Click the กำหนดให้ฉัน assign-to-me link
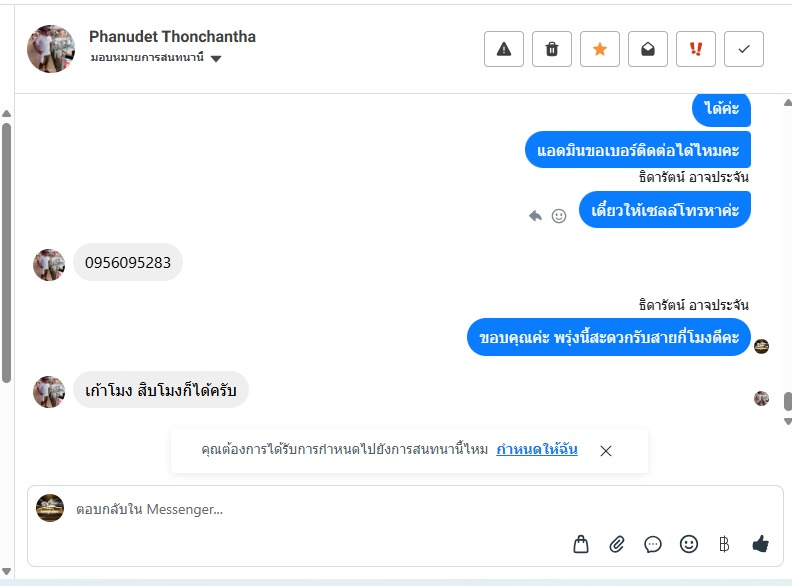The width and height of the screenshot is (792, 586). [537, 450]
